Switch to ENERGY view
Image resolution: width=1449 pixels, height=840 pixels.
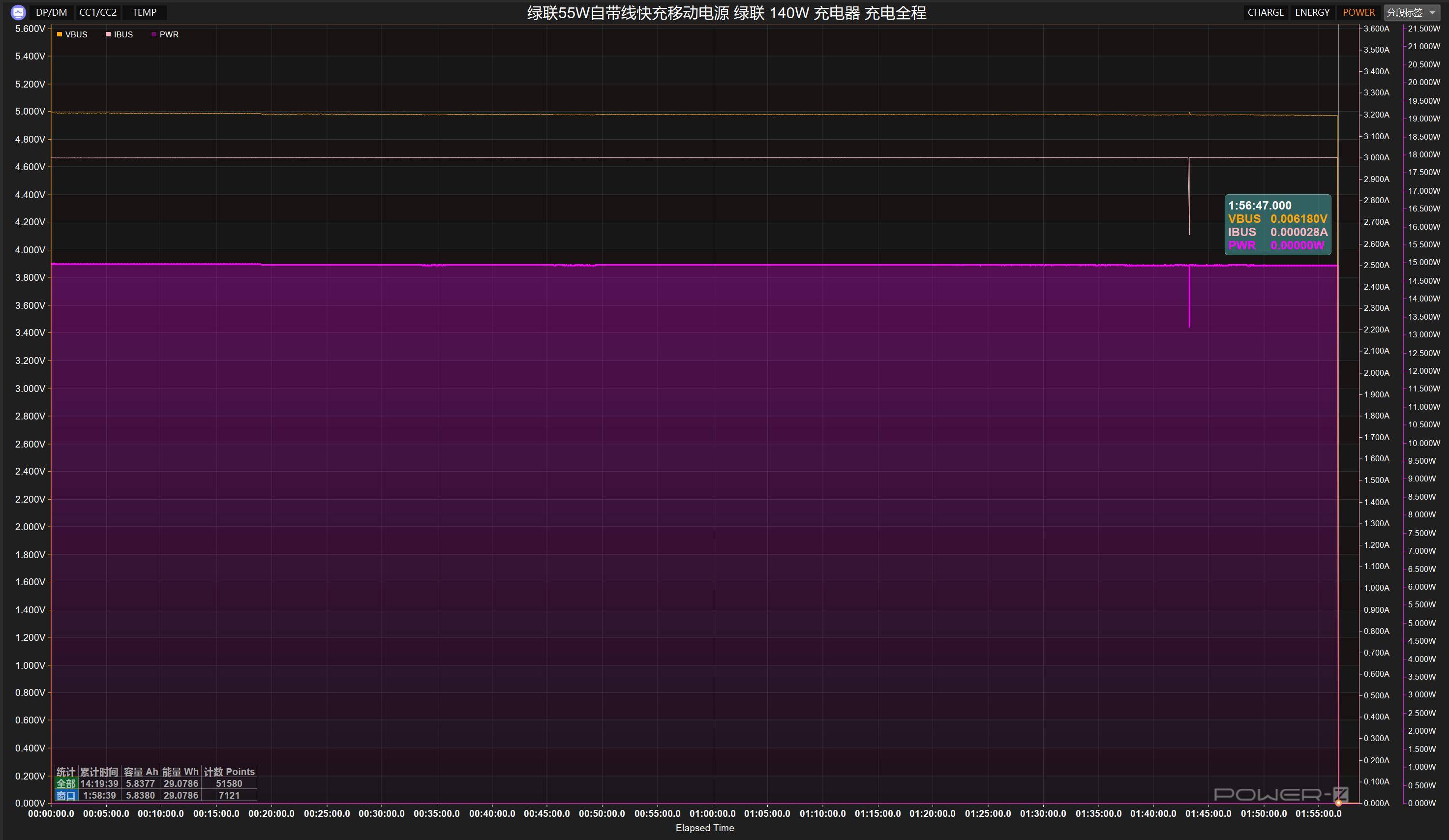(1312, 12)
